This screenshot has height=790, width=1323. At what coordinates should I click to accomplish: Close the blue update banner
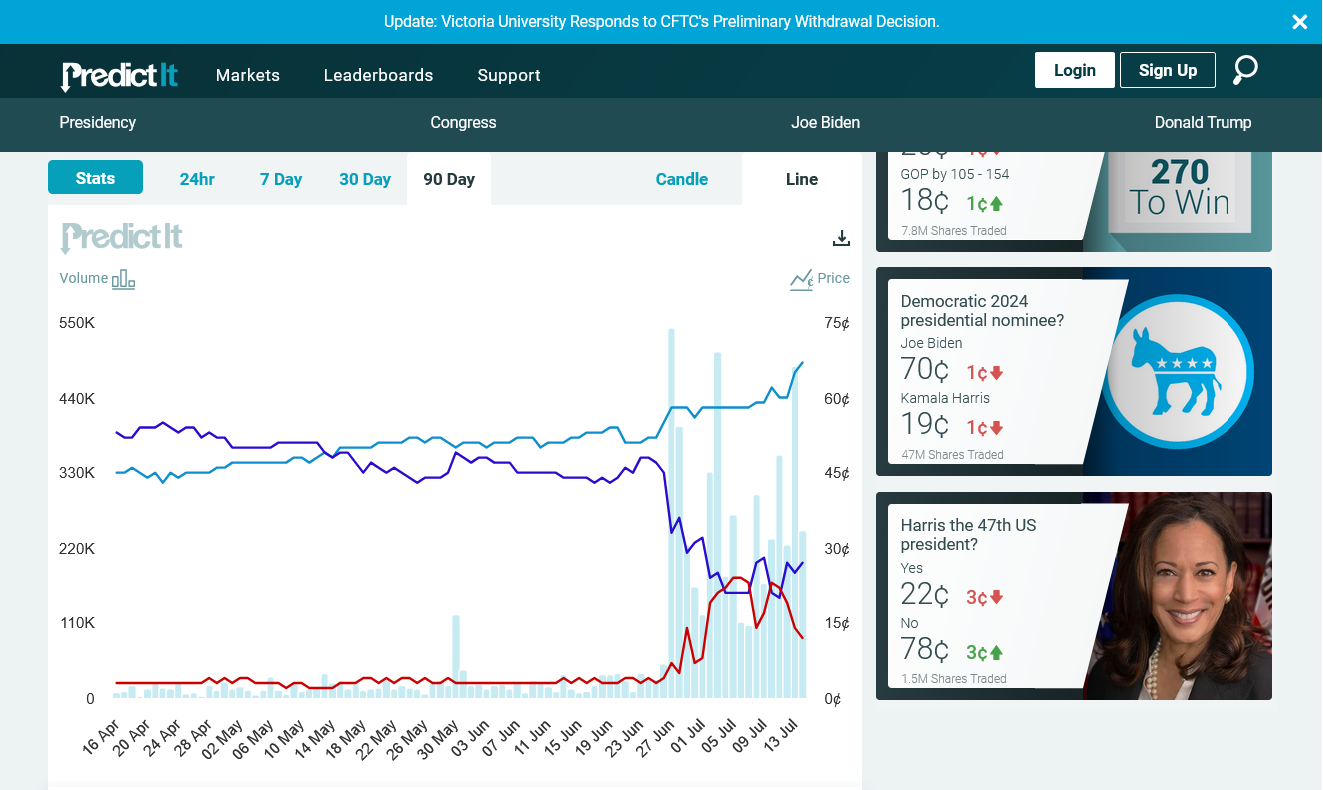click(x=1299, y=22)
